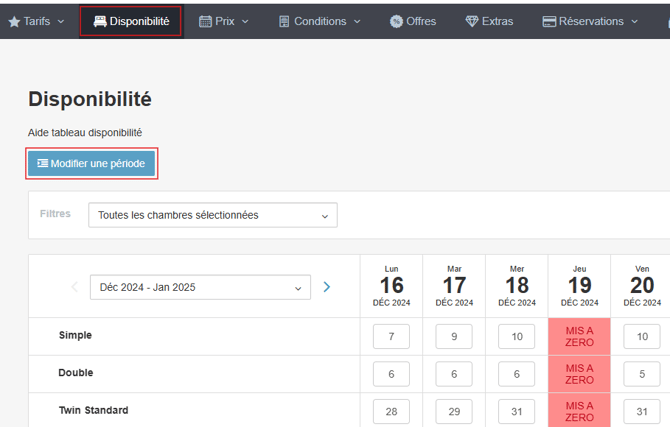Expand the Prix menu chevron
670x427 pixels.
[x=245, y=21]
